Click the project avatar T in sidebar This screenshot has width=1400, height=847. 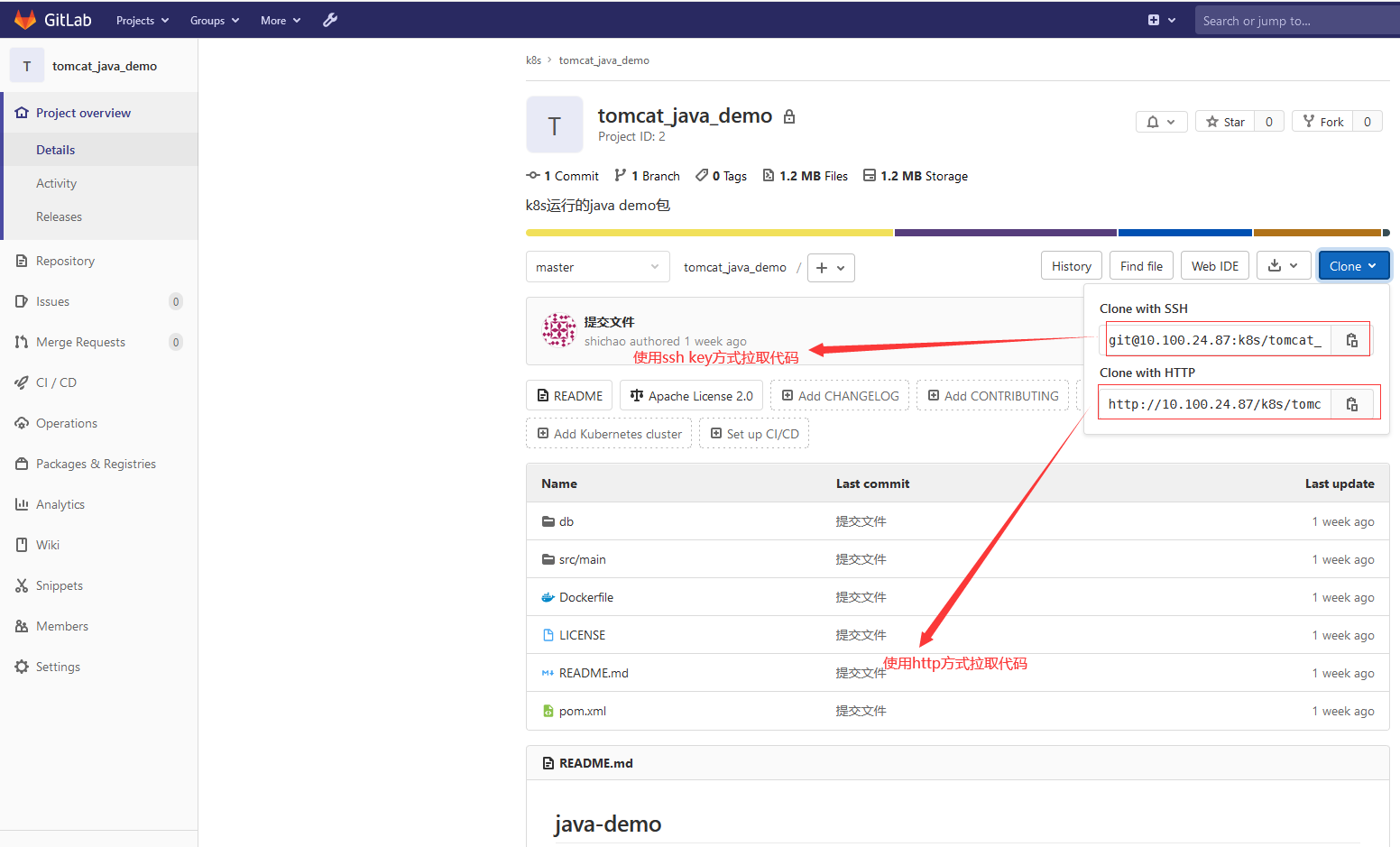(x=27, y=66)
